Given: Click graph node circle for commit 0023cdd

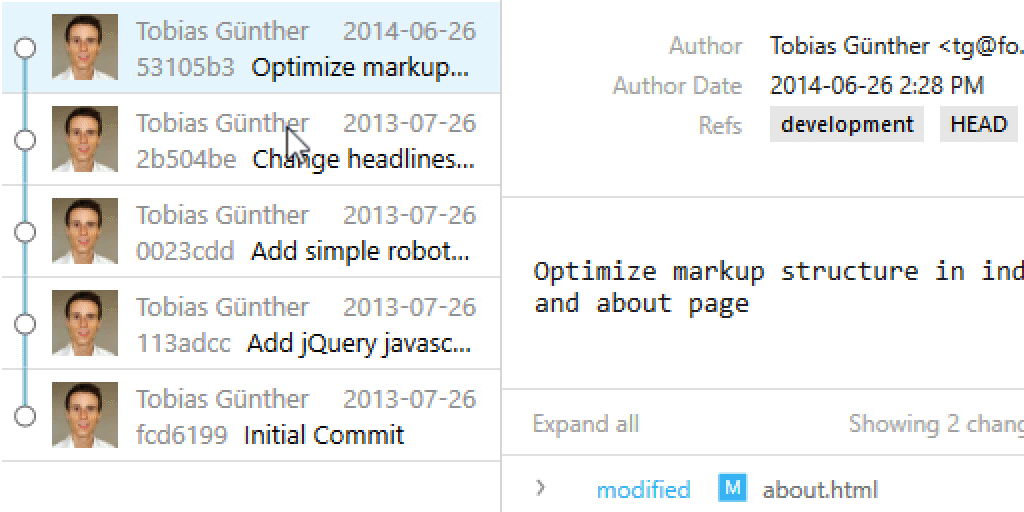Looking at the screenshot, I should 26,231.
